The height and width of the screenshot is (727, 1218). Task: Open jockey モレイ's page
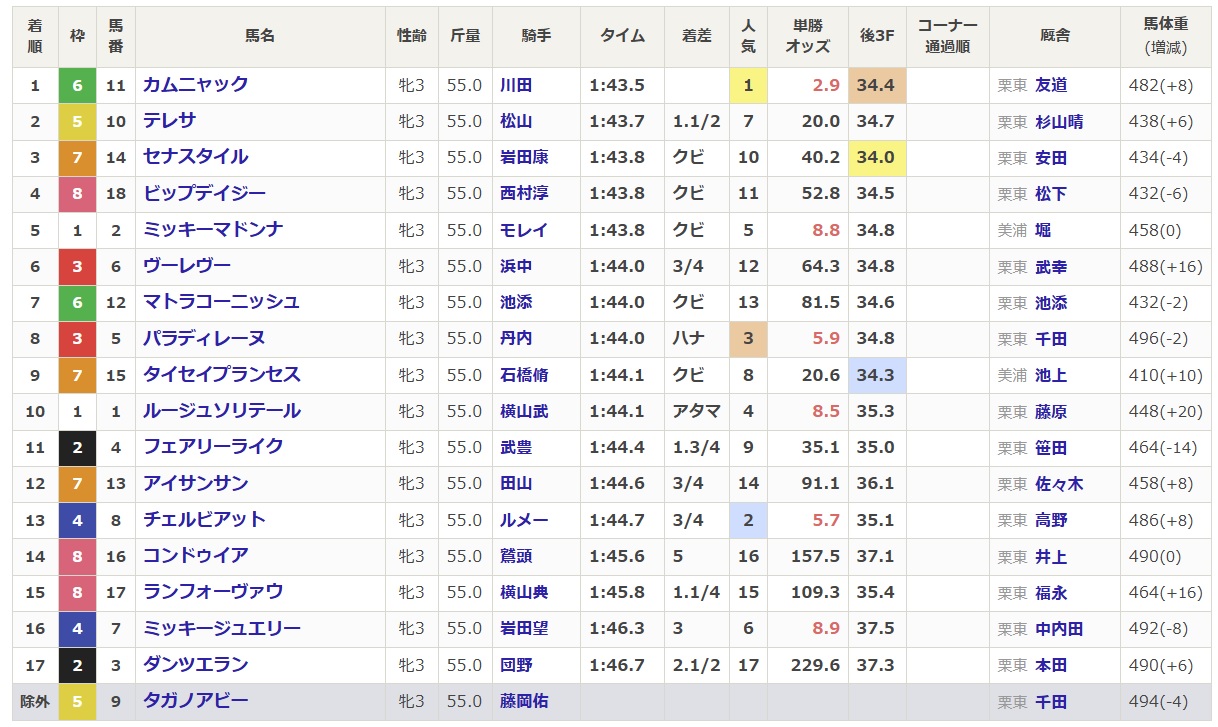(x=524, y=230)
